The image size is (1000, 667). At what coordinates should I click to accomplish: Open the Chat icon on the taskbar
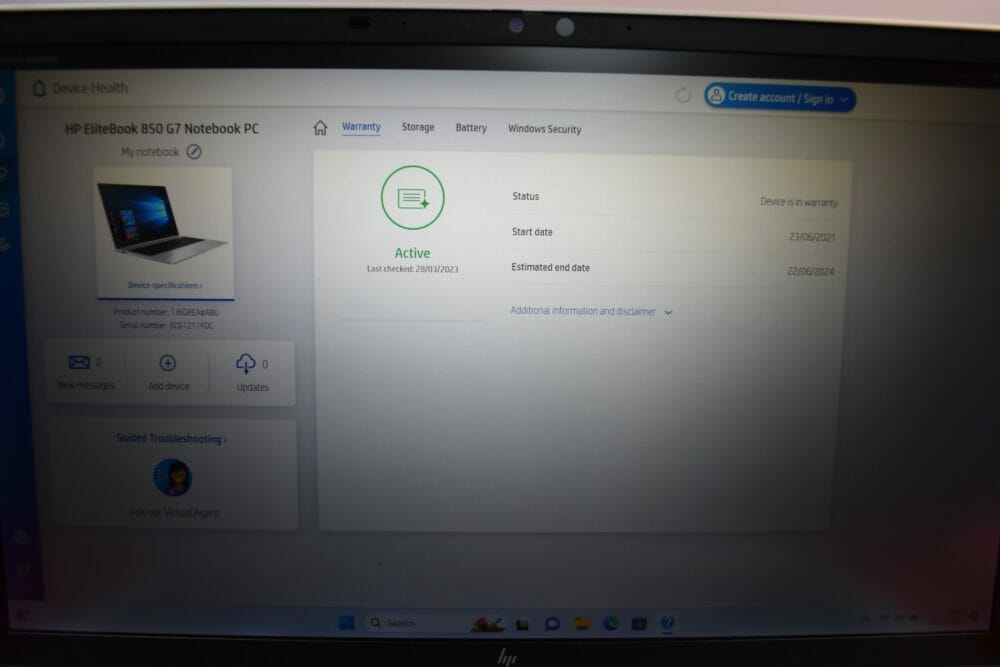coord(552,624)
